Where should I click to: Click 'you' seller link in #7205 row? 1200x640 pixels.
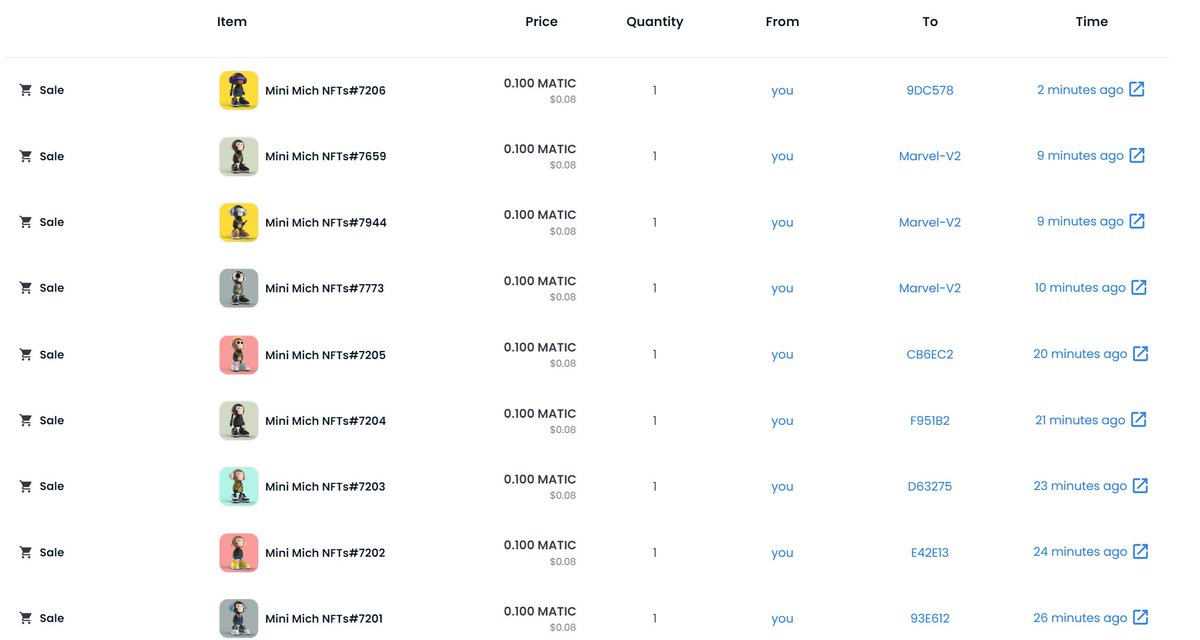[x=782, y=354]
